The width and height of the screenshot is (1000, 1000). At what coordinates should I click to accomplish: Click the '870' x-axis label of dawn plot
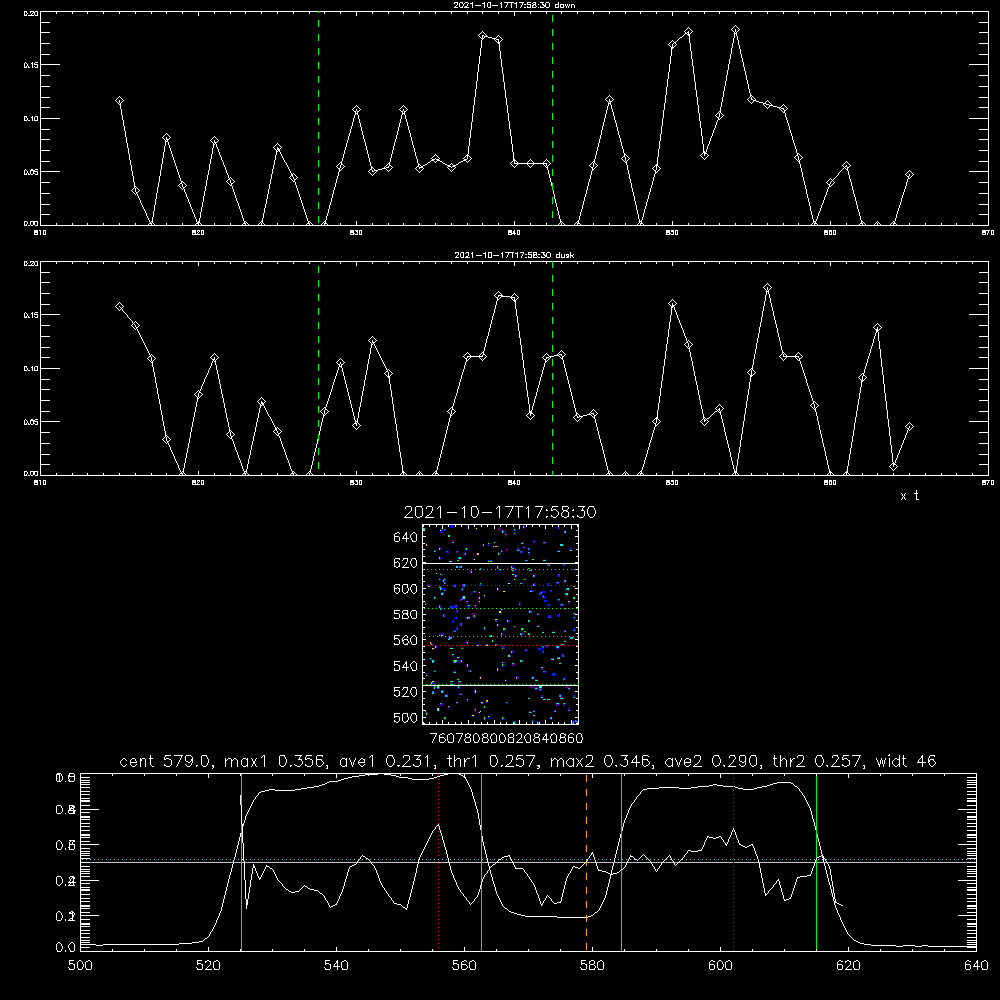coord(987,233)
